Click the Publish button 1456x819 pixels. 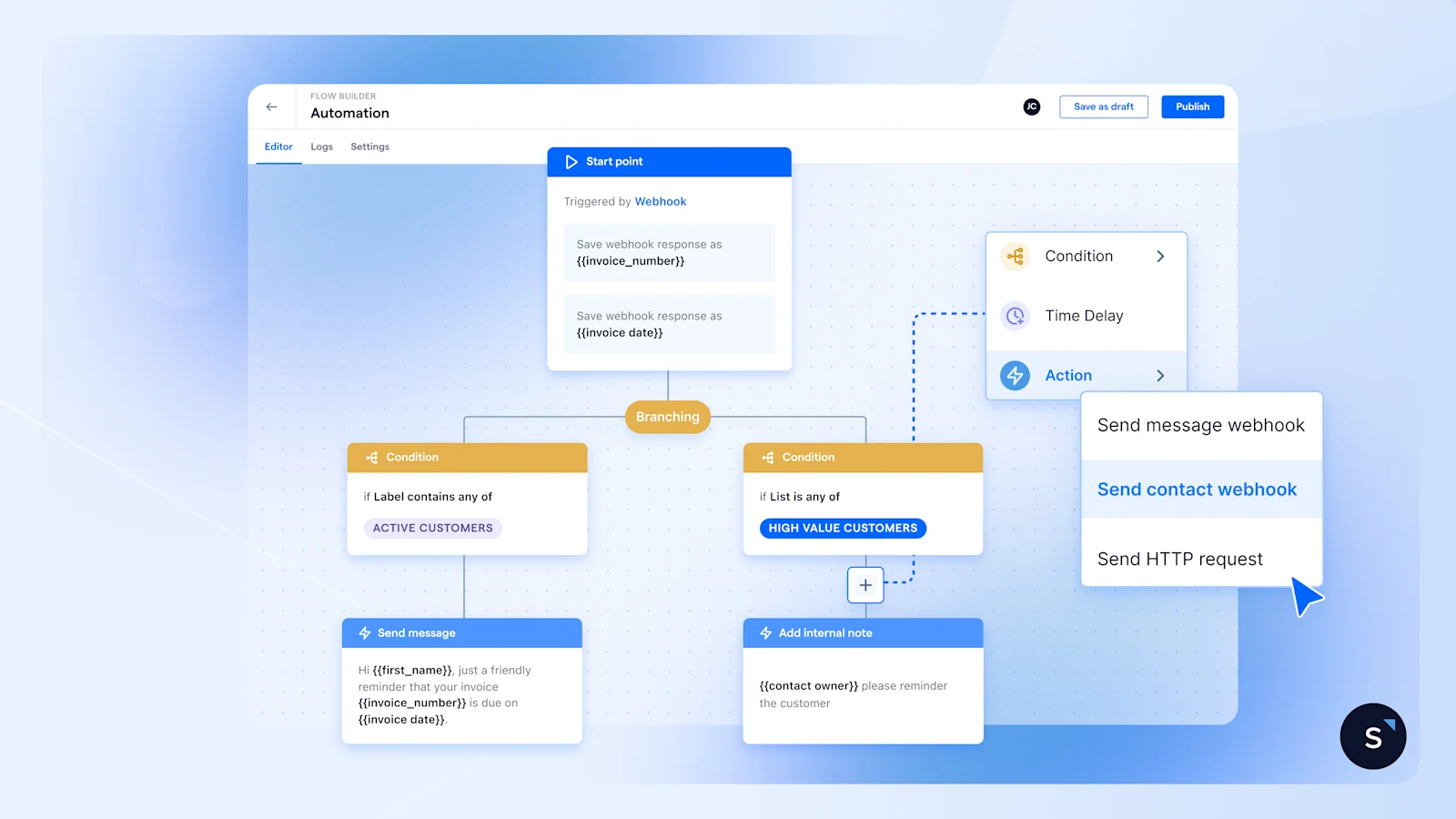1192,106
